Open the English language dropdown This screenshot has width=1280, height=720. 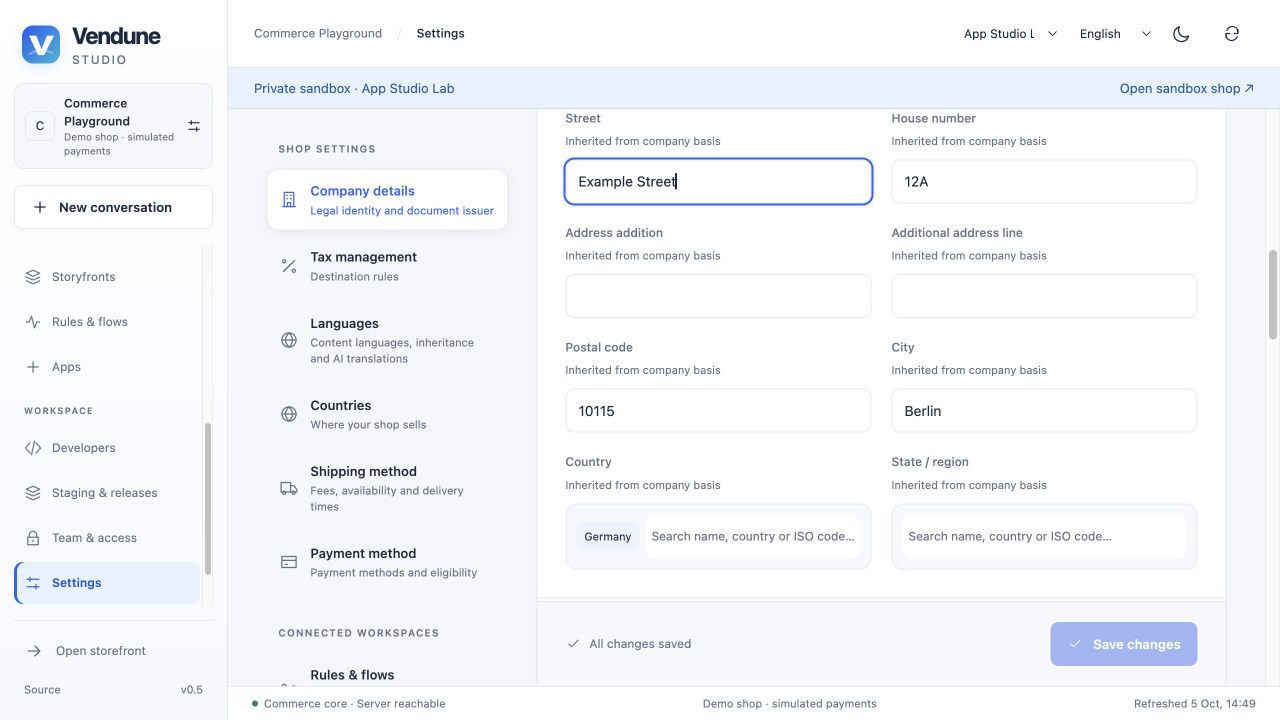pyautogui.click(x=1116, y=34)
